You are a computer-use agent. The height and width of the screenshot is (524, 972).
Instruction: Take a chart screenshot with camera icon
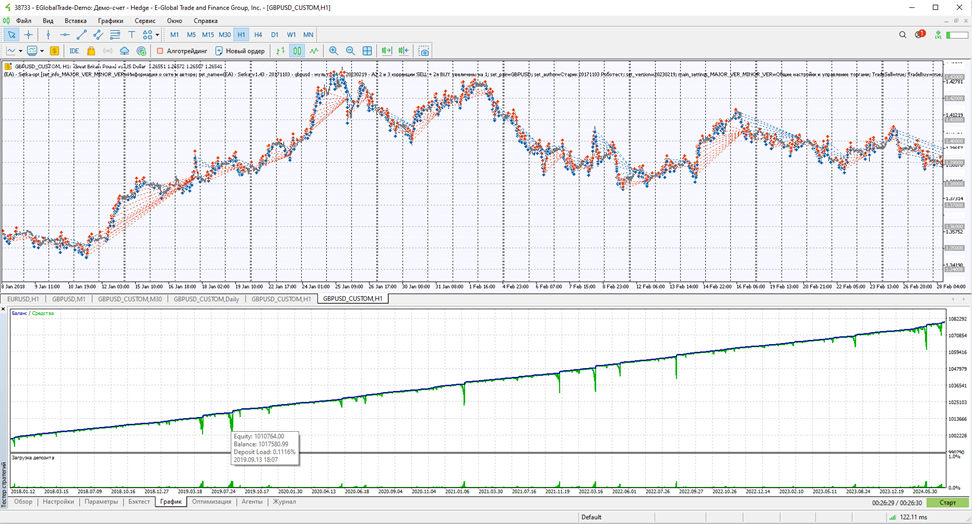[424, 51]
